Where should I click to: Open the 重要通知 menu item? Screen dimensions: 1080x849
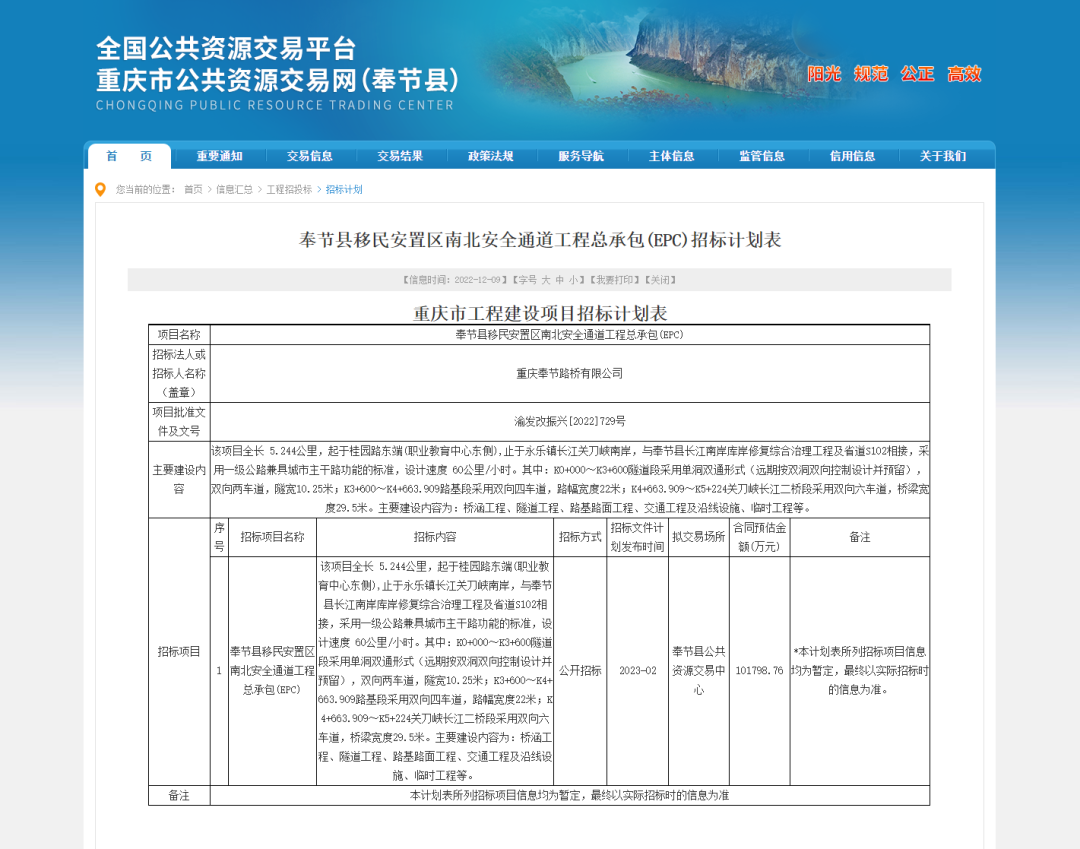220,156
